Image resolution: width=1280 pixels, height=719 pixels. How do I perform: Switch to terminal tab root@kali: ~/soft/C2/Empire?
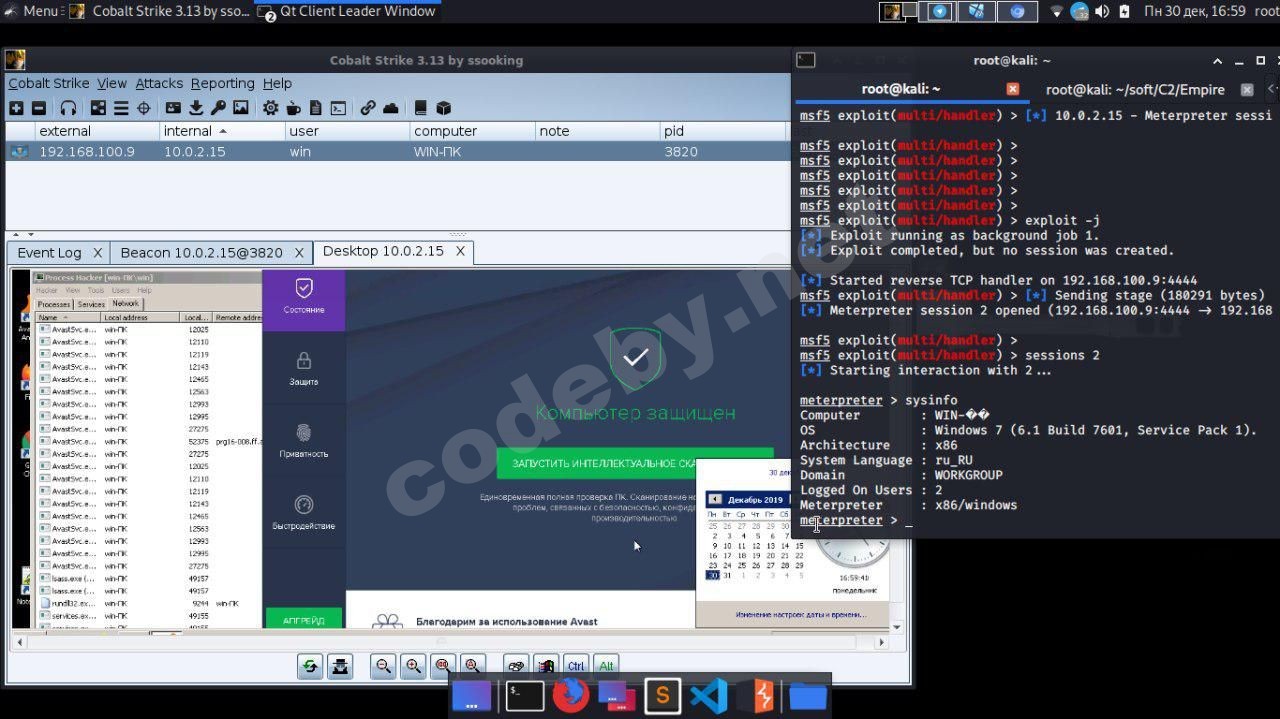point(1135,89)
